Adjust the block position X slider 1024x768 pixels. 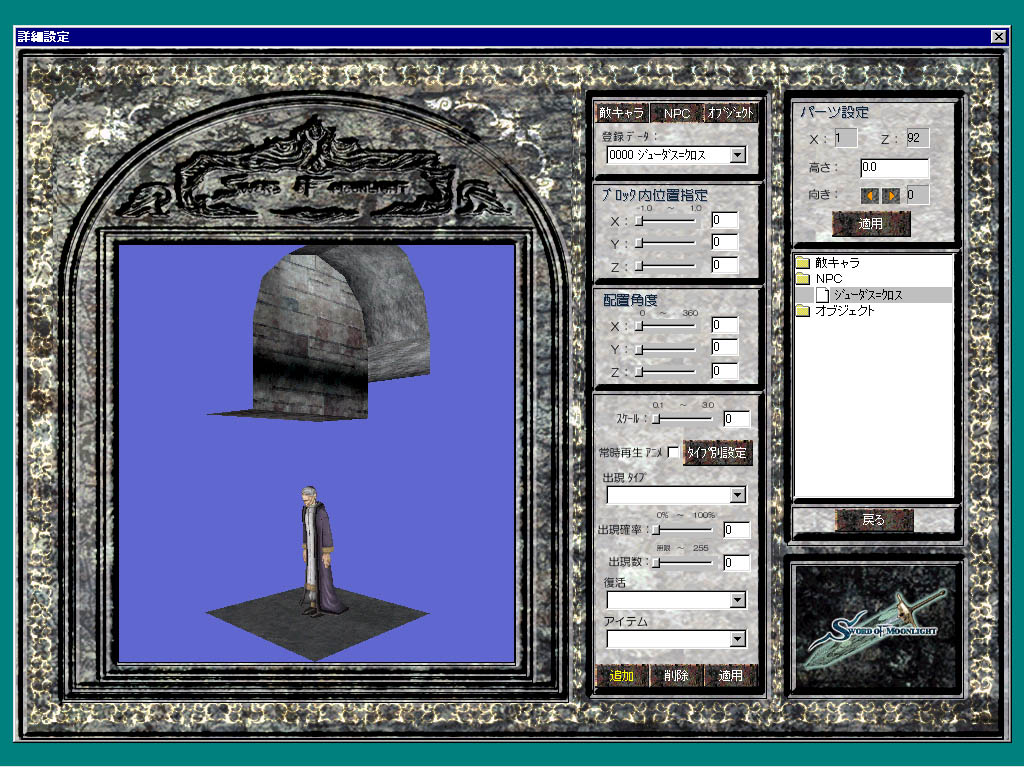tap(665, 221)
